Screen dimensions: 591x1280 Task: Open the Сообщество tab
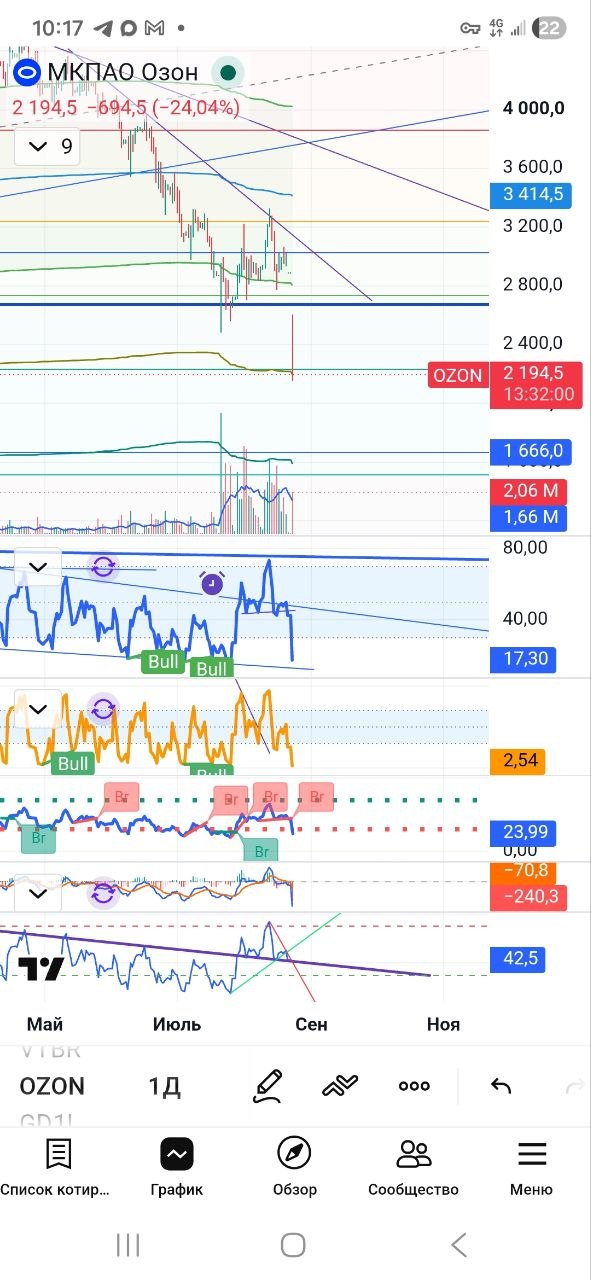[413, 1166]
